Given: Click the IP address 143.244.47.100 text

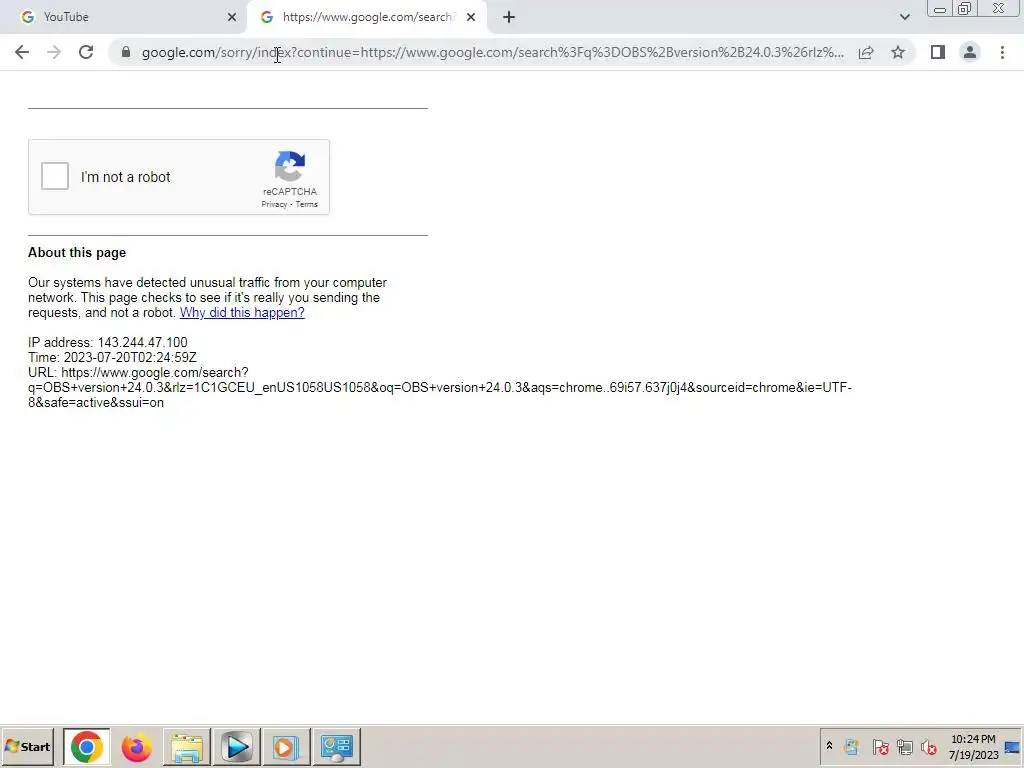Looking at the screenshot, I should point(108,342).
